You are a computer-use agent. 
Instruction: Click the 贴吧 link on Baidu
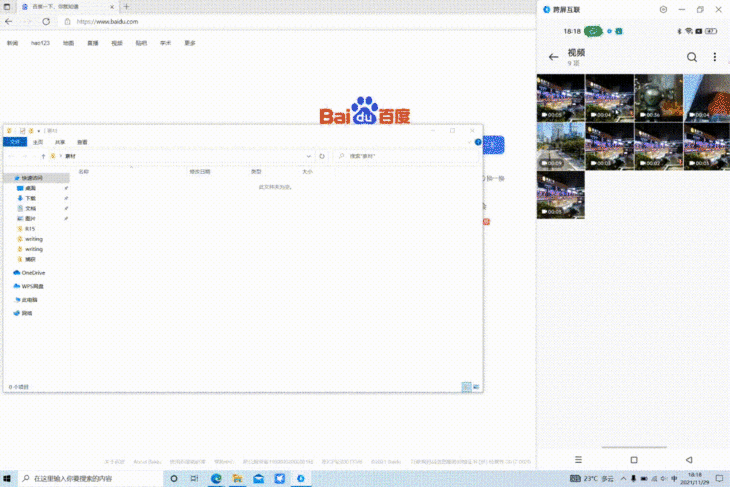[141, 43]
